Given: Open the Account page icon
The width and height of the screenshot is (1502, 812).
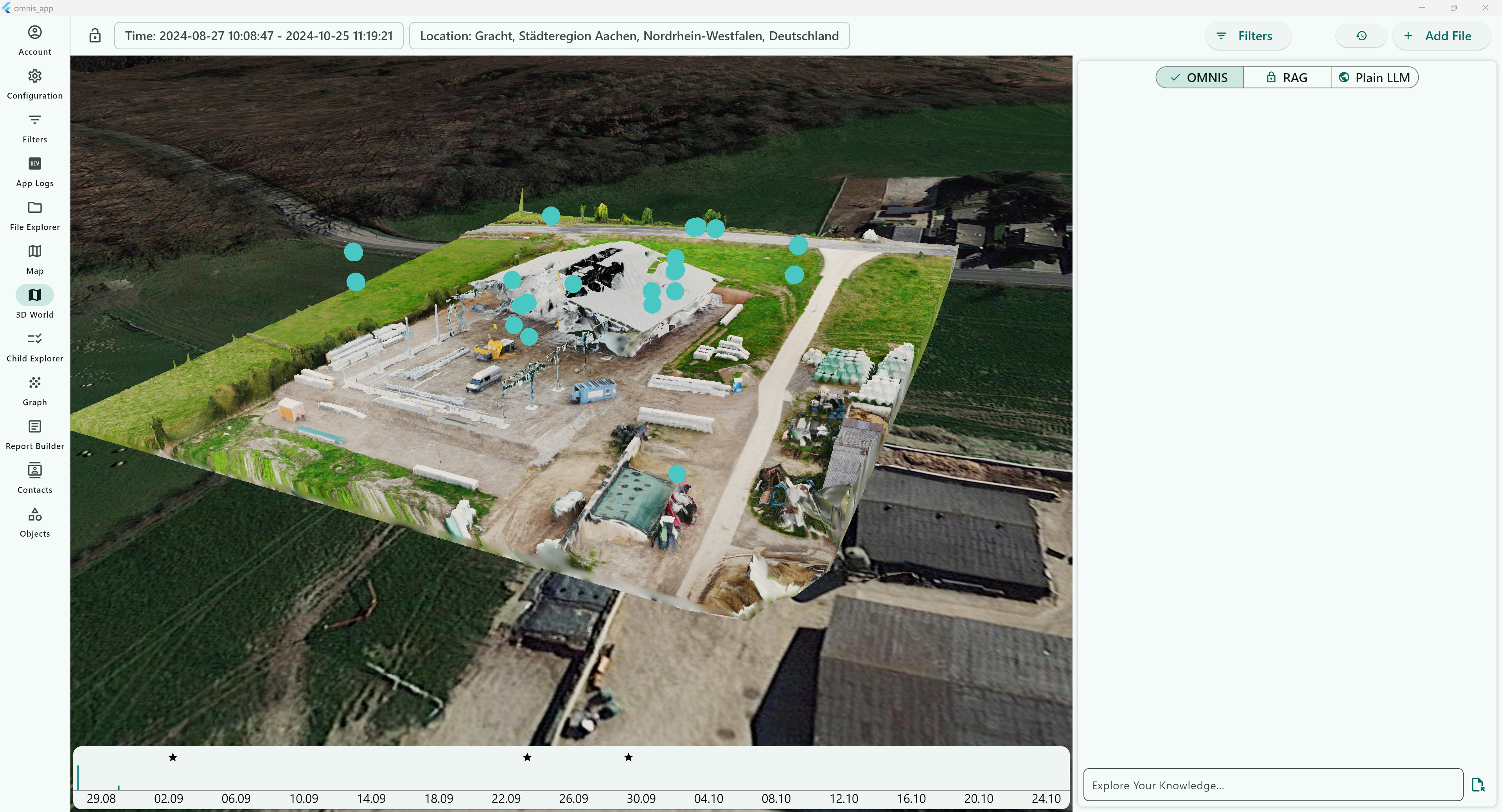Looking at the screenshot, I should 34,32.
